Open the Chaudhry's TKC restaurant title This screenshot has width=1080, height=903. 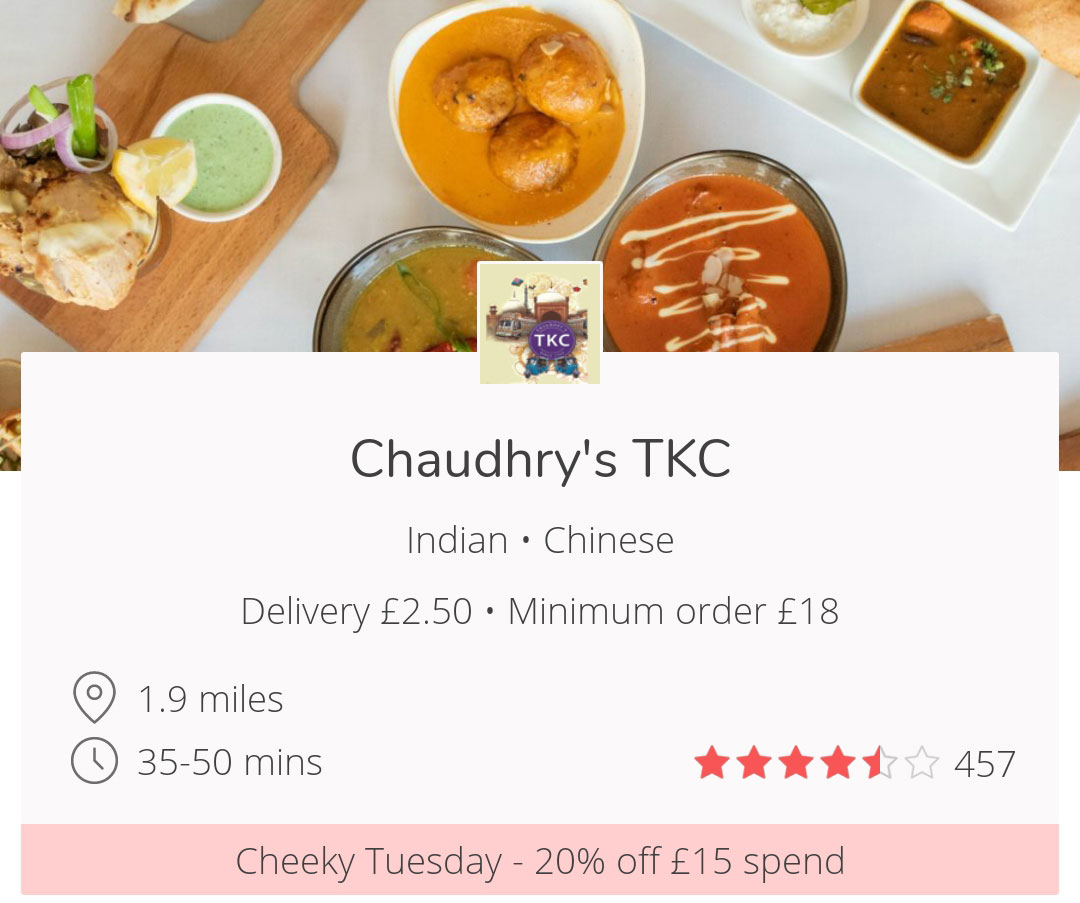pos(541,459)
